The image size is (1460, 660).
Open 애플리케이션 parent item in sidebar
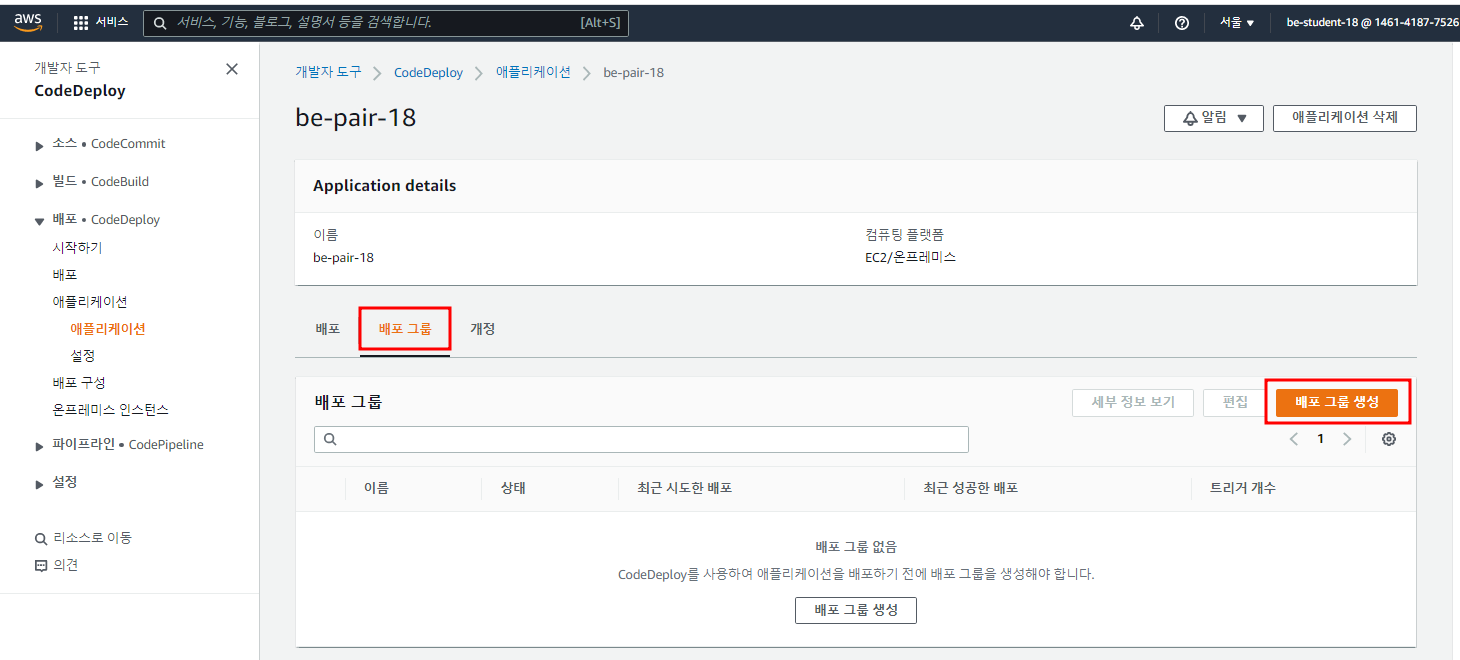[x=90, y=301]
